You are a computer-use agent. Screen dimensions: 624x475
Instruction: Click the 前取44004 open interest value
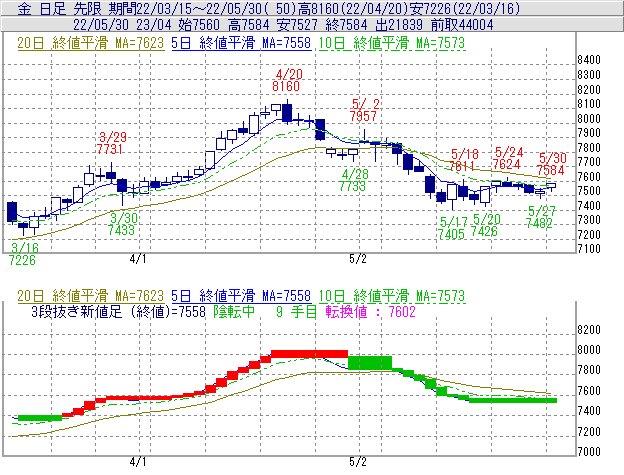462,25
